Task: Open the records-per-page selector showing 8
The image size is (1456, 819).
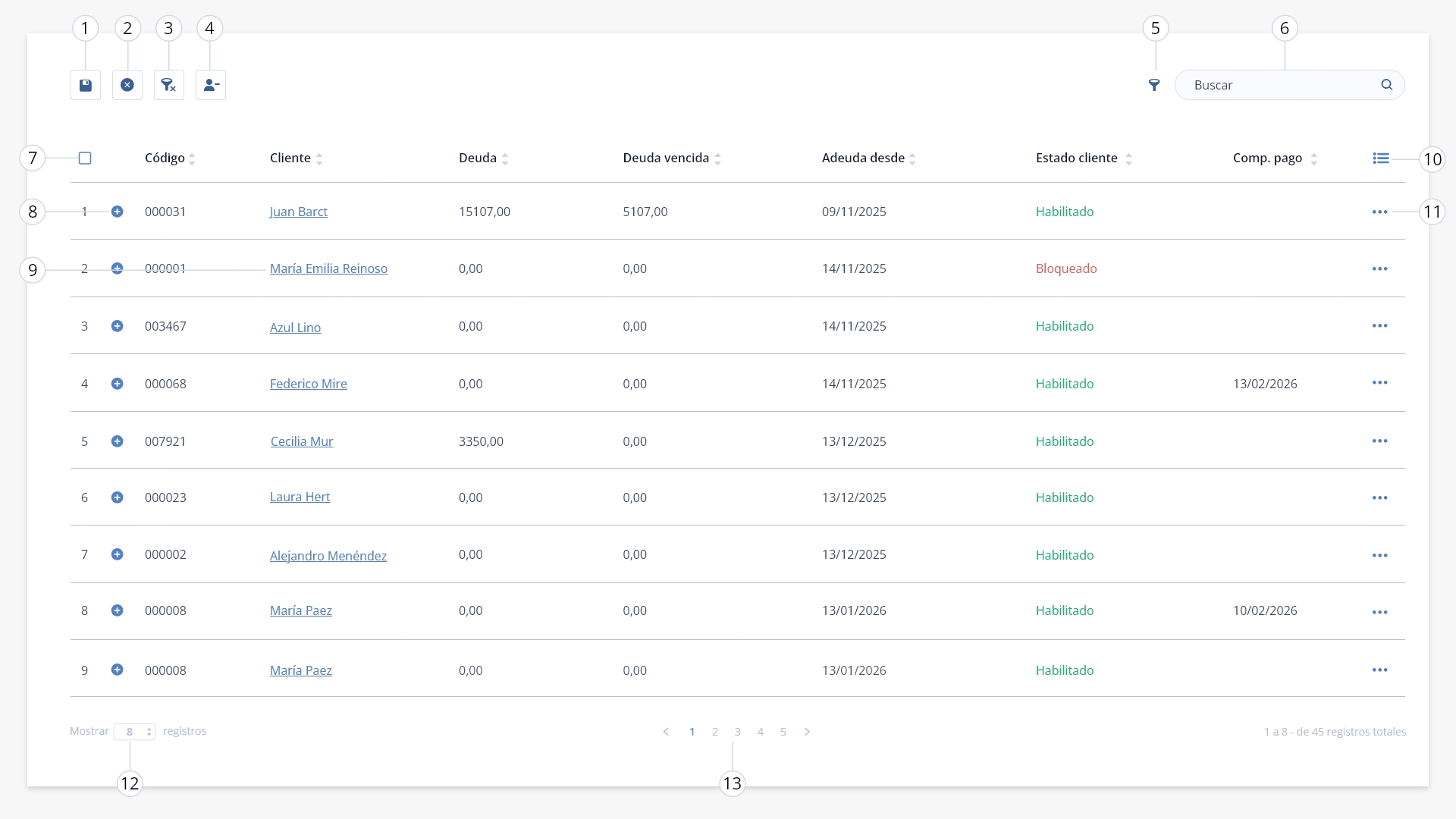Action: (x=135, y=732)
